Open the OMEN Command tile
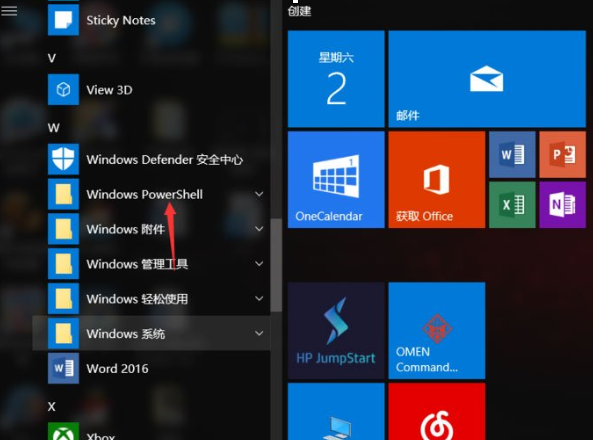This screenshot has width=593, height=440. [x=437, y=330]
